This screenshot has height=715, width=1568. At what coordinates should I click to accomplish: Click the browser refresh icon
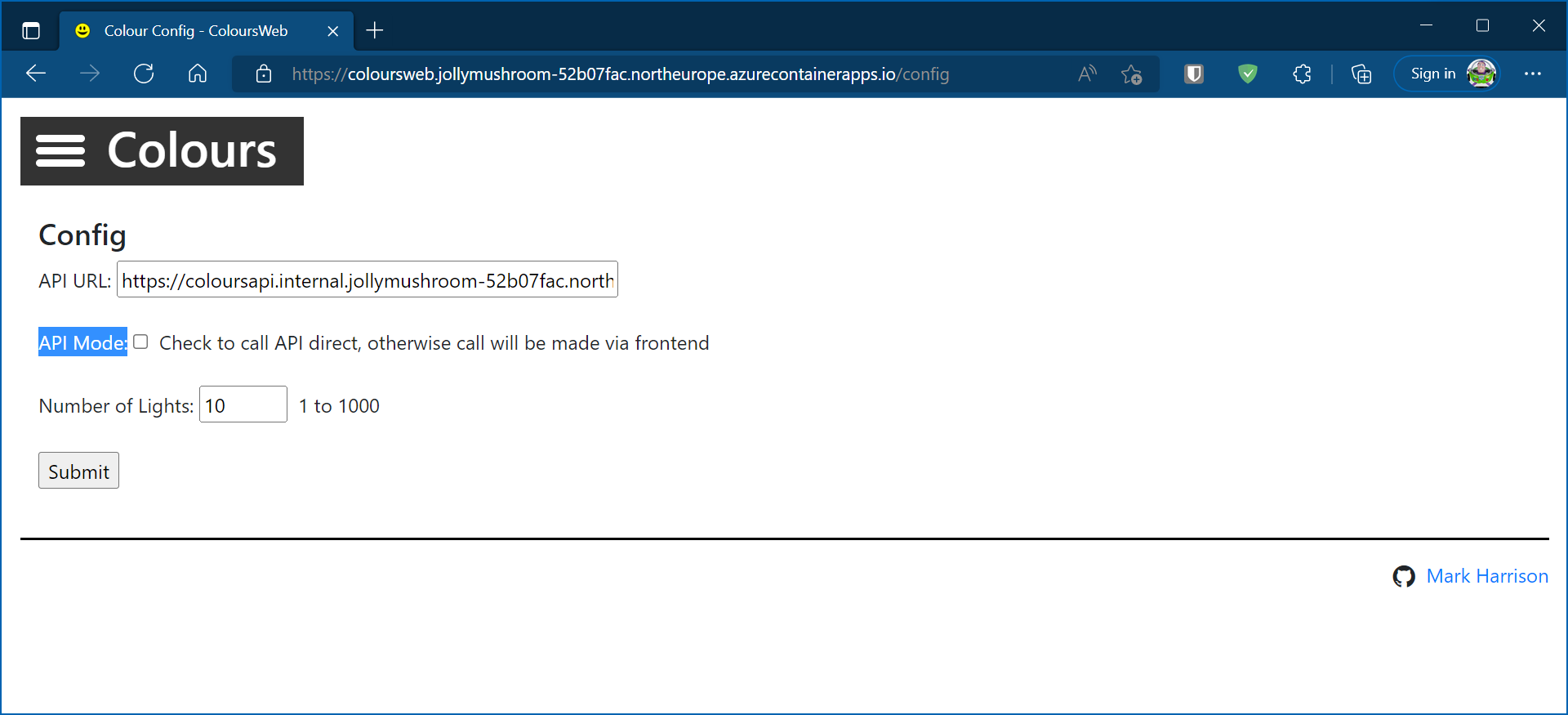pyautogui.click(x=144, y=74)
